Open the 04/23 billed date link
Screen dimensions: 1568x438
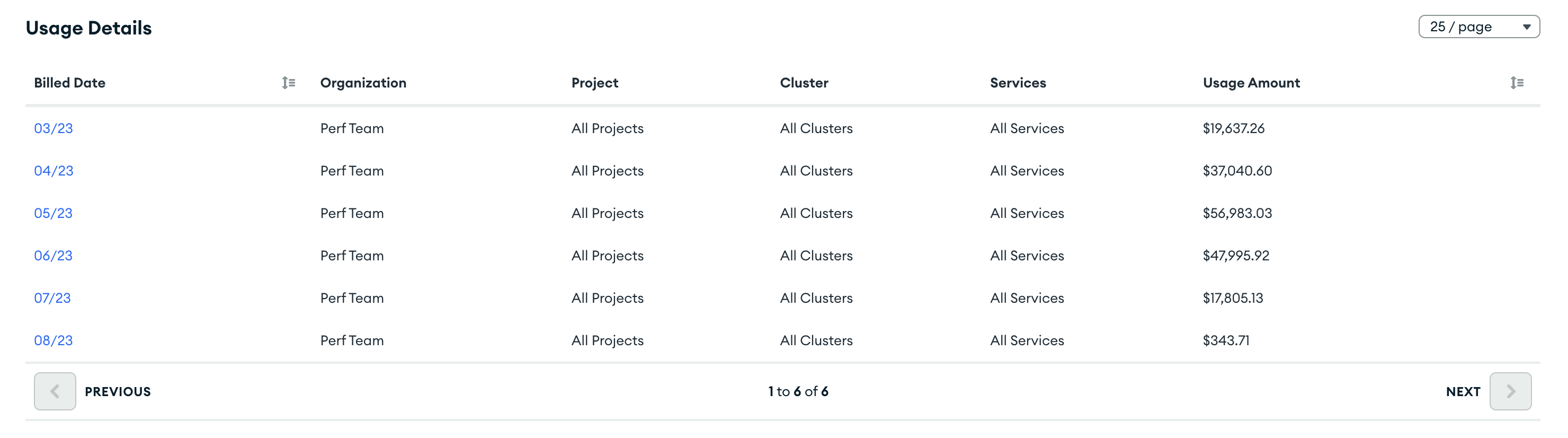(x=54, y=171)
